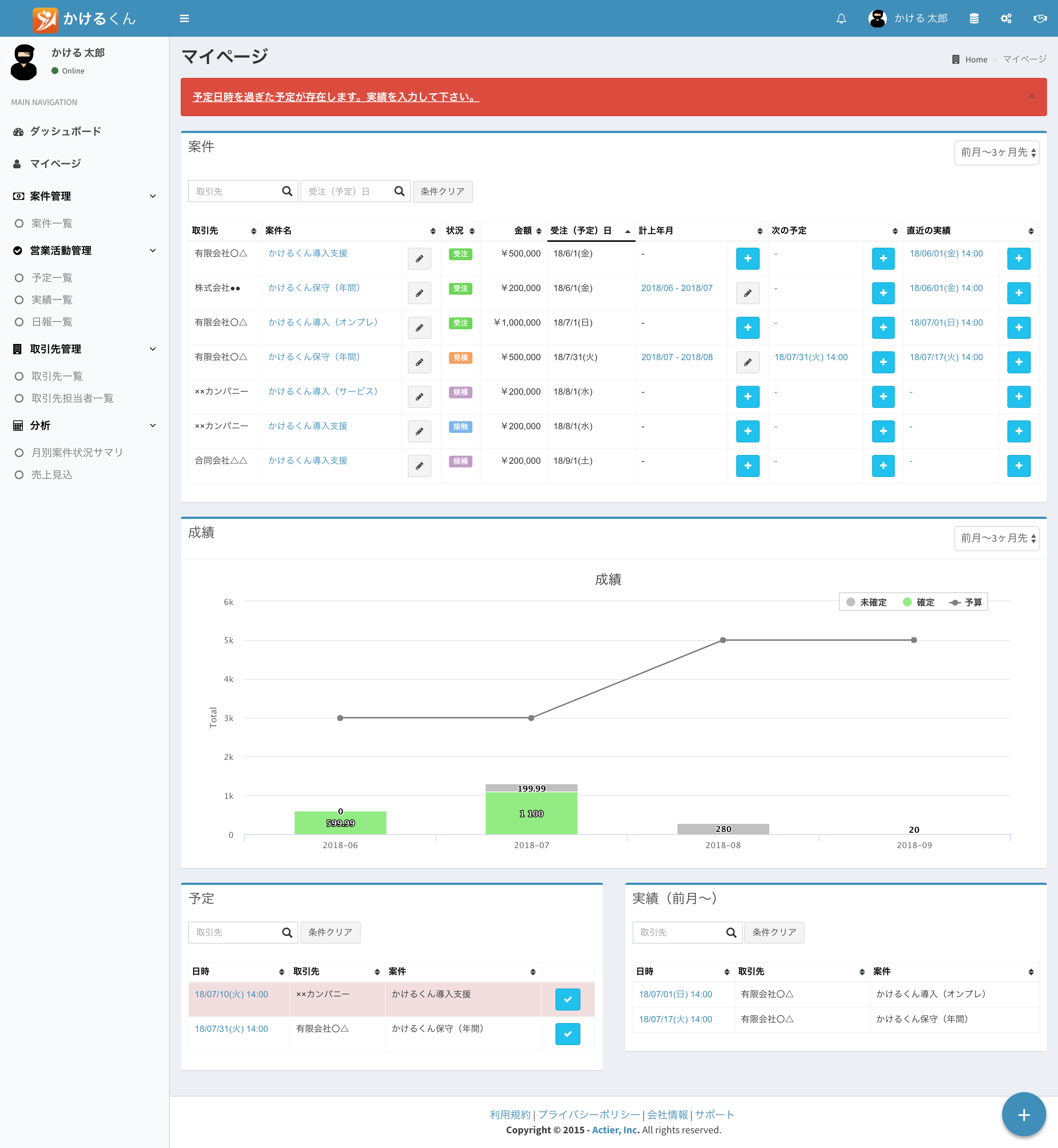Open 取引先担当者一覧 in sidebar
The height and width of the screenshot is (1148, 1058).
(72, 398)
